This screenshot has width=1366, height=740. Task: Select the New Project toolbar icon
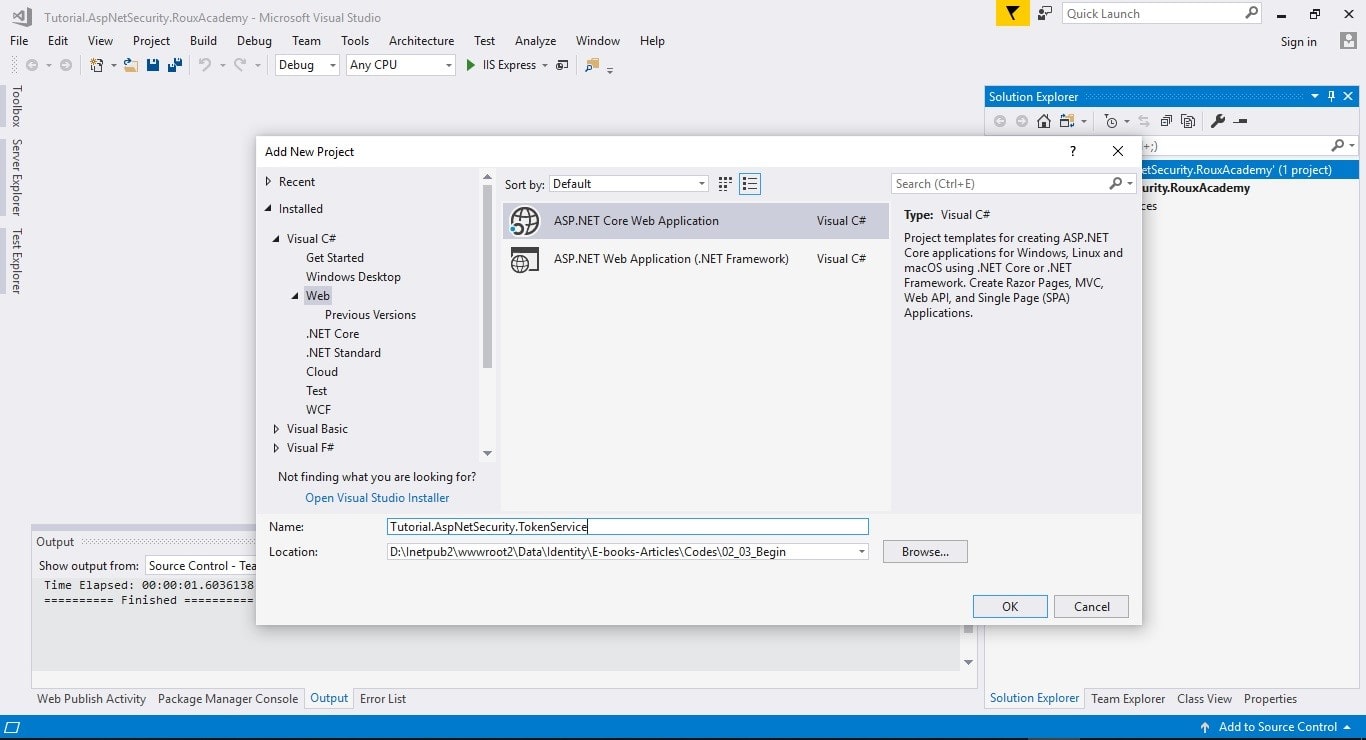pos(97,65)
